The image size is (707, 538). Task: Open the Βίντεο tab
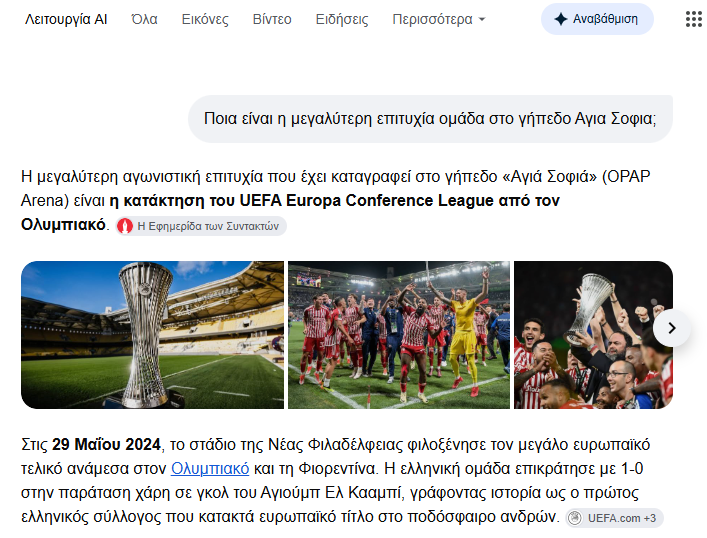pyautogui.click(x=272, y=19)
